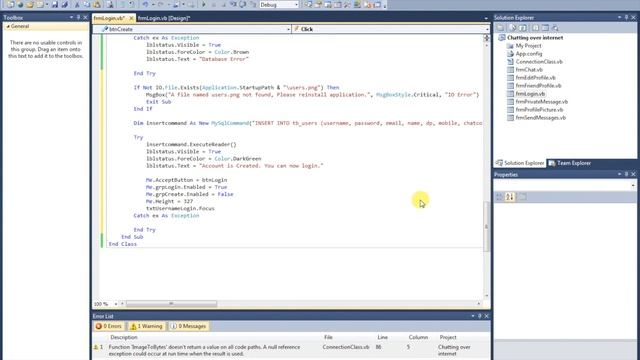Select frmFriendProfile.vb in Solution Explorer
Image resolution: width=640 pixels, height=360 pixels.
[x=538, y=86]
